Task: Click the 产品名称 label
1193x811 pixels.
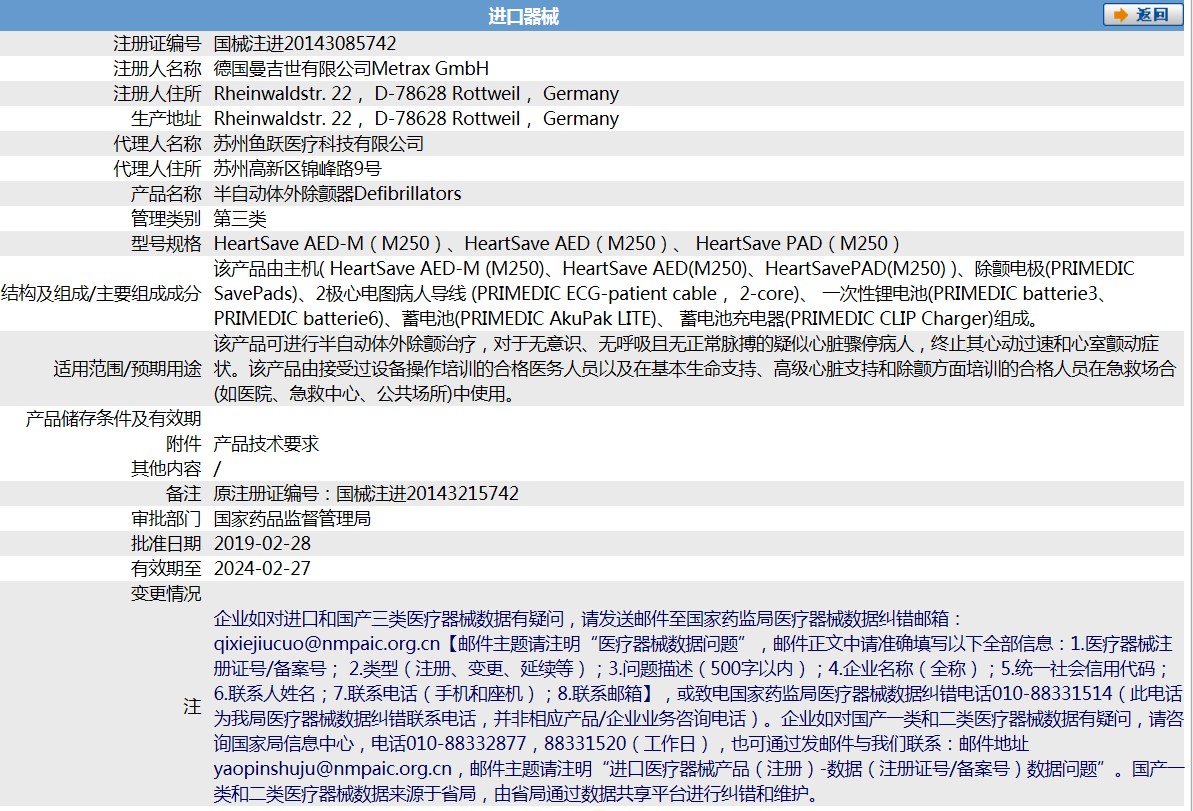Action: (x=166, y=194)
